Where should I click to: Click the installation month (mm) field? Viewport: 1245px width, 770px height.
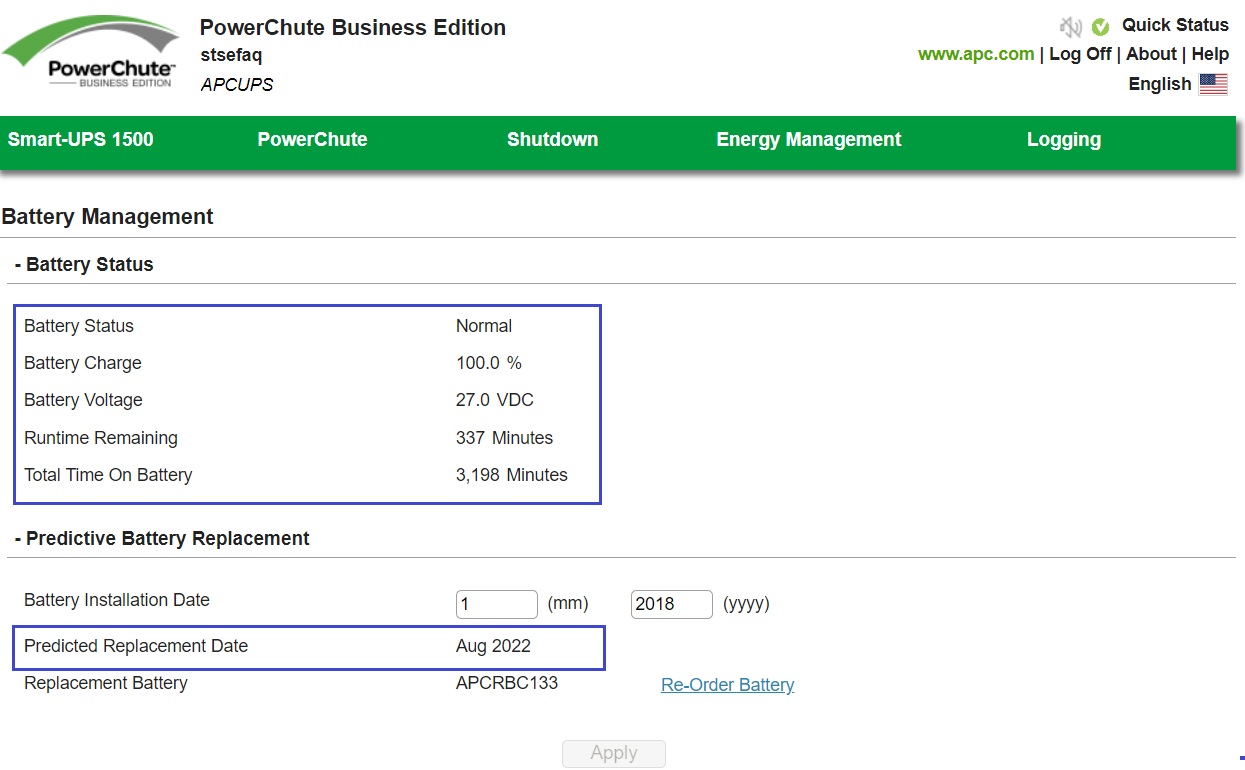[x=497, y=604]
